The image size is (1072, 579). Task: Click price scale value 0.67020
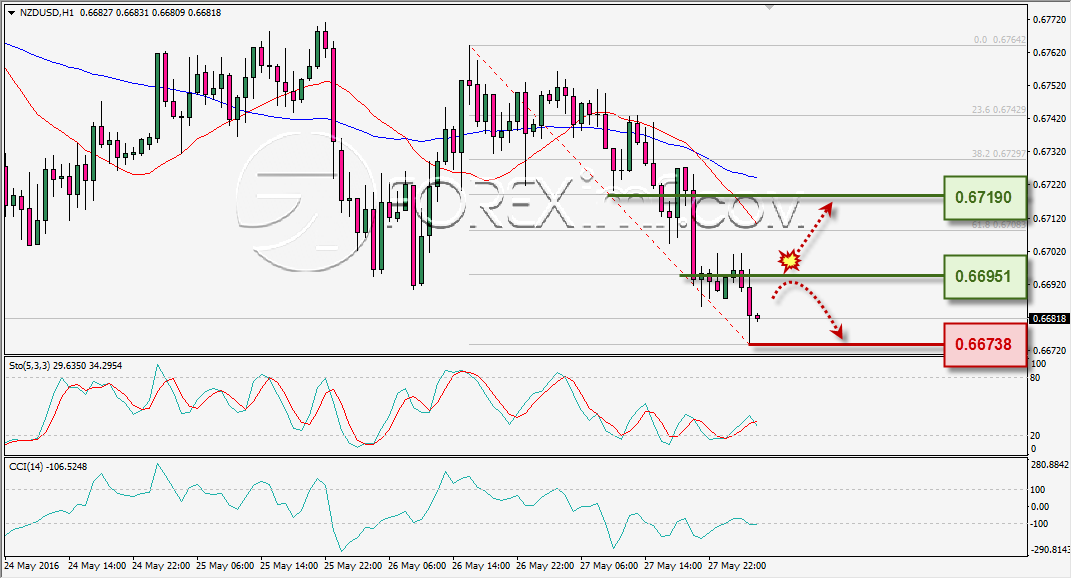[x=1049, y=252]
